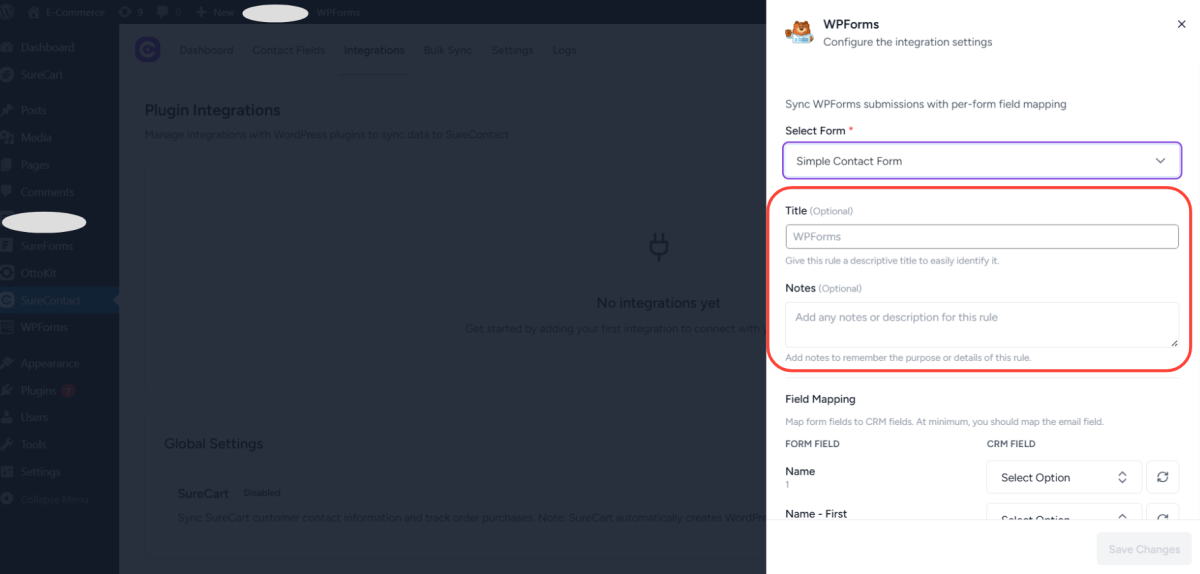Focus the Notes description text area
1200x574 pixels.
[x=981, y=324]
